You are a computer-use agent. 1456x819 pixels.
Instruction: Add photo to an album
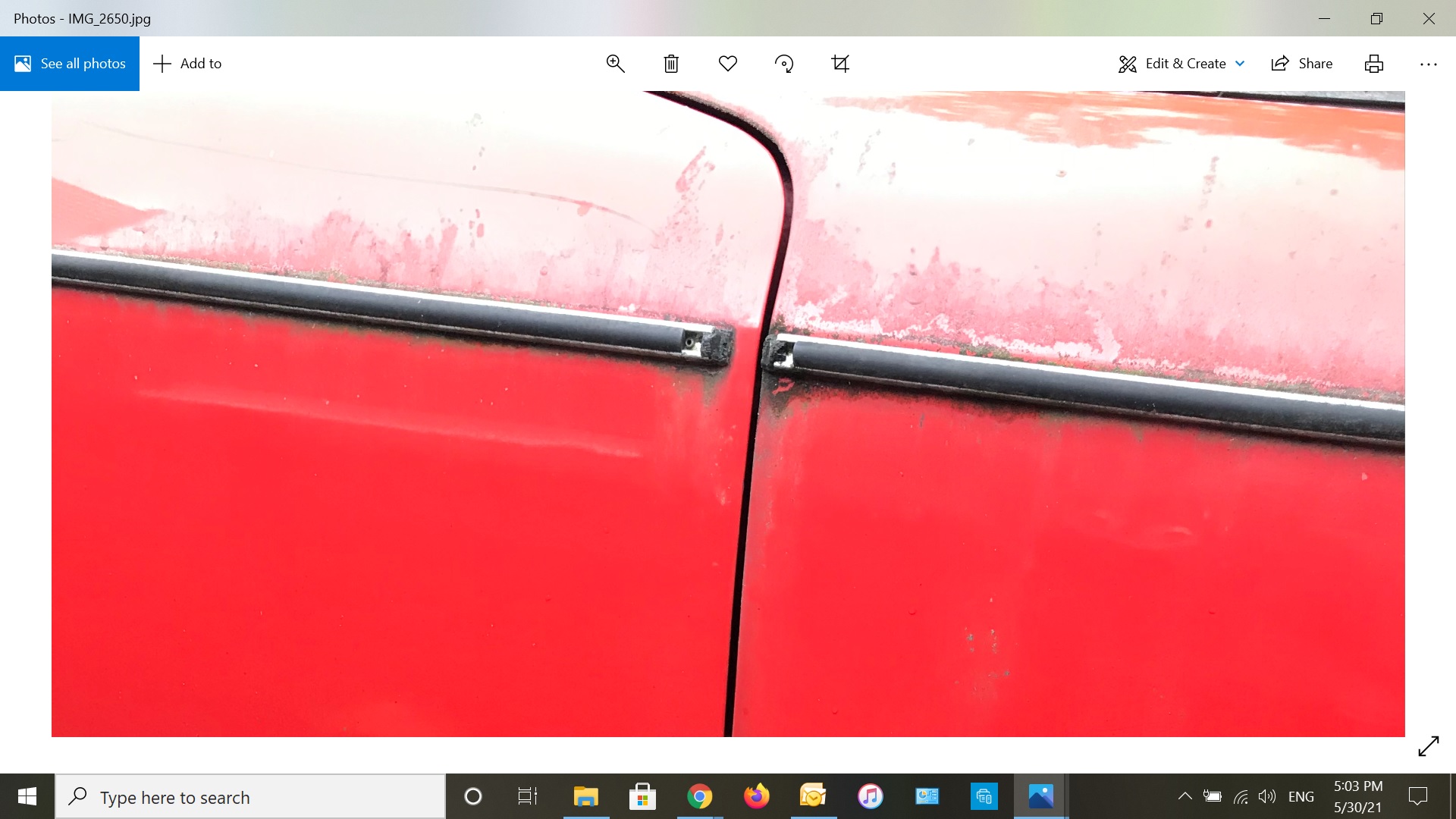[187, 64]
